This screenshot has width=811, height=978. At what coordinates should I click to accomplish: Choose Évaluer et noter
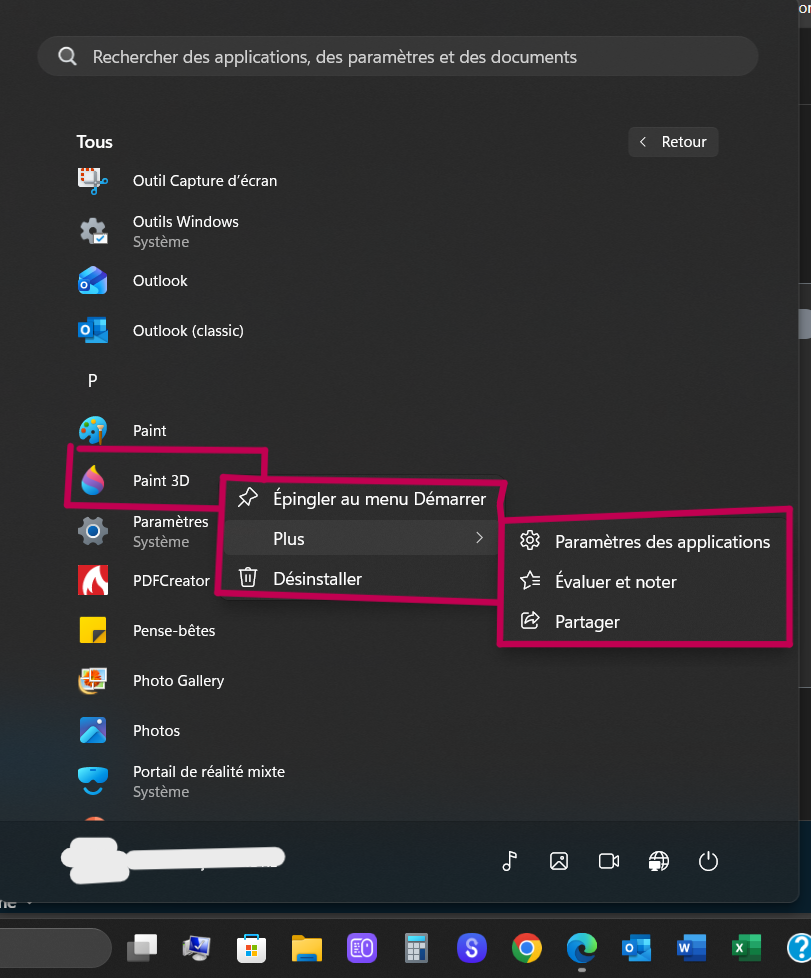coord(644,582)
